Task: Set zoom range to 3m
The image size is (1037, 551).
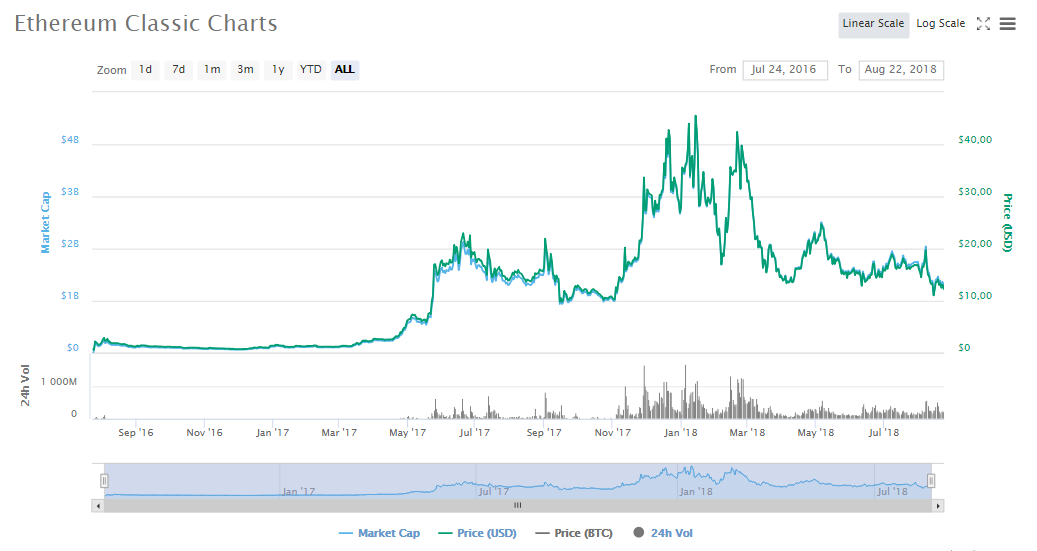Action: [245, 69]
